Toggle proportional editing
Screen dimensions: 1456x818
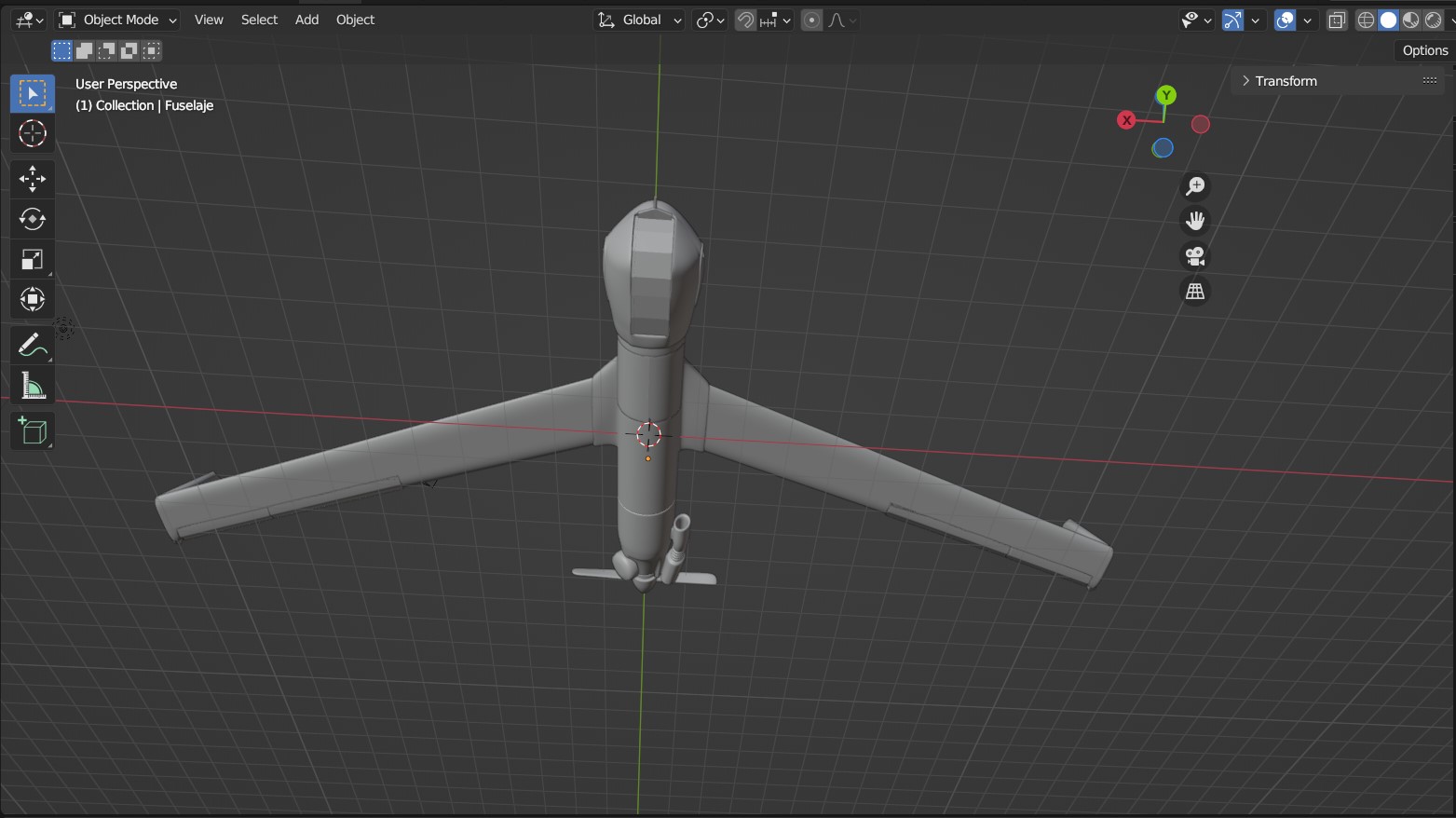810,19
